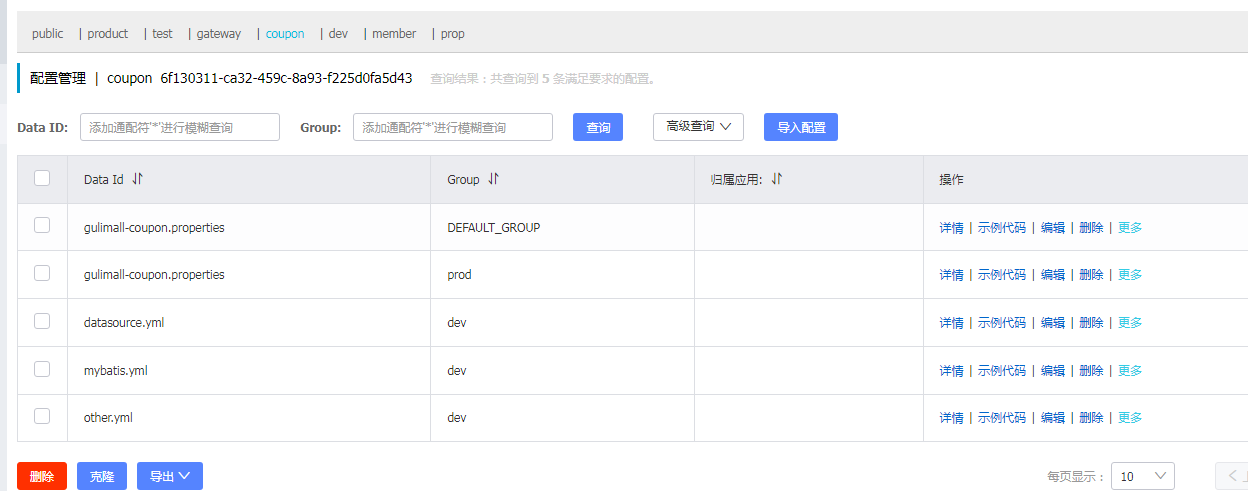Click the namespace ID 6f130311-ca32-459c-8a93-f225d0fa5d43

[x=286, y=77]
